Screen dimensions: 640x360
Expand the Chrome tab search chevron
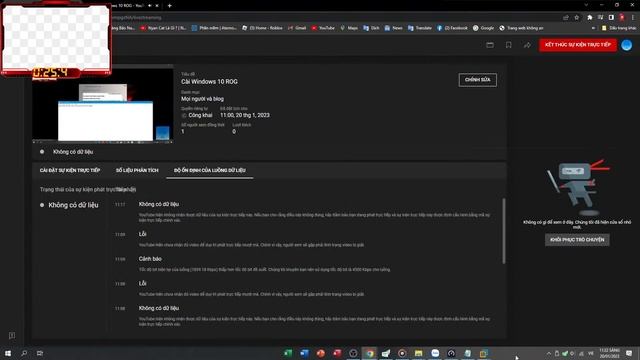586,5
